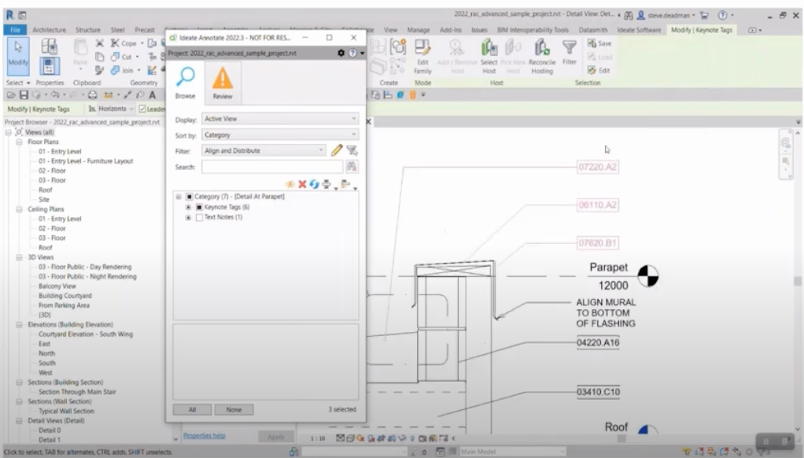Open the Ideate Software ribbon tab
The image size is (804, 458).
pos(639,30)
